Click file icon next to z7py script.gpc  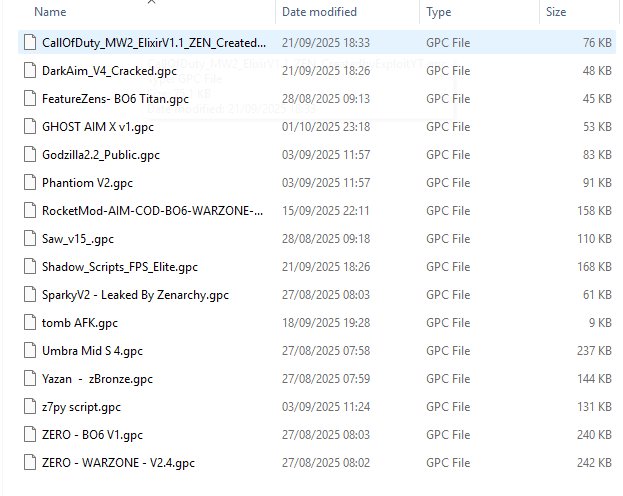[30, 407]
